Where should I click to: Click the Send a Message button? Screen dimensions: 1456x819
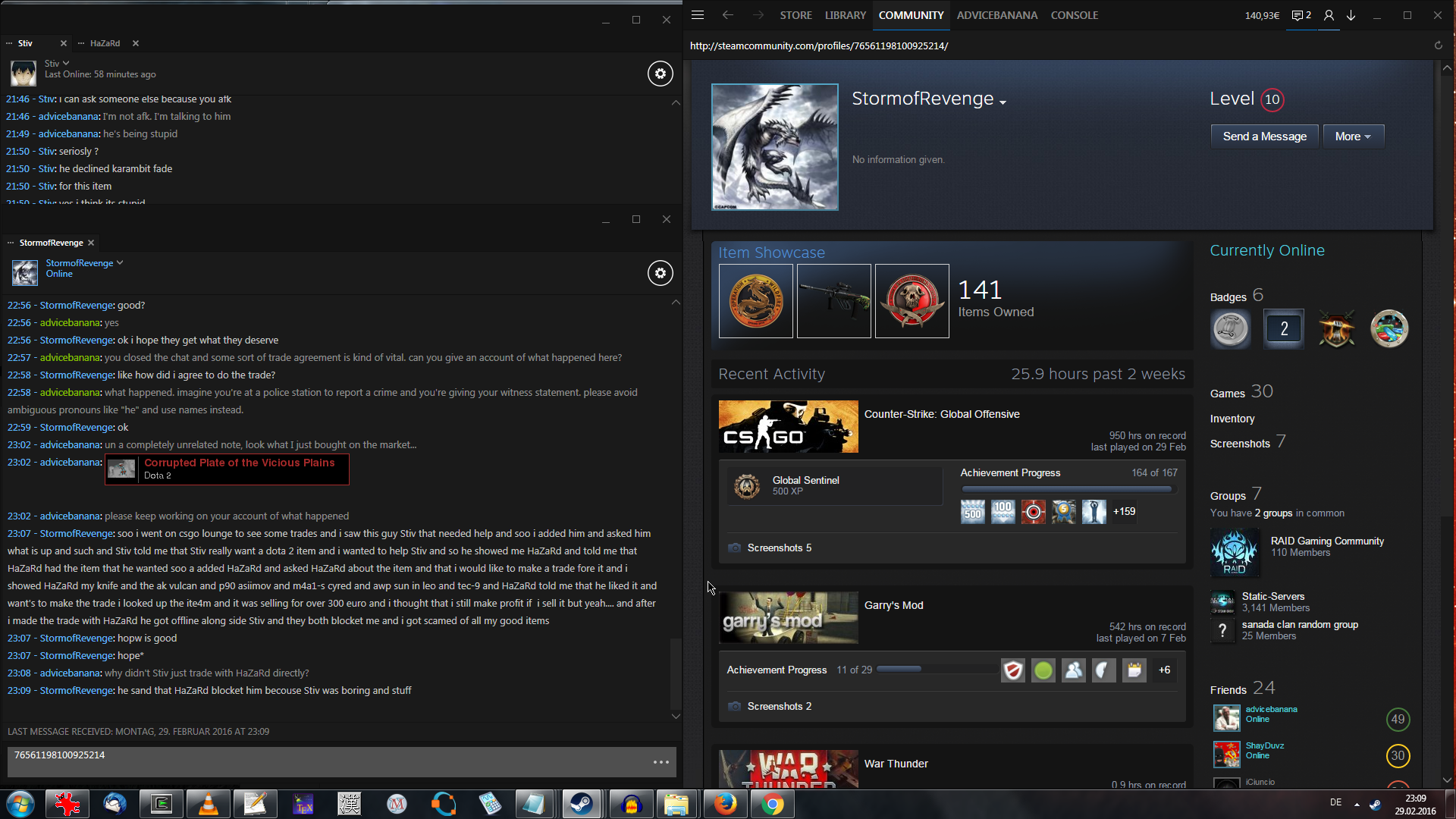pyautogui.click(x=1264, y=136)
